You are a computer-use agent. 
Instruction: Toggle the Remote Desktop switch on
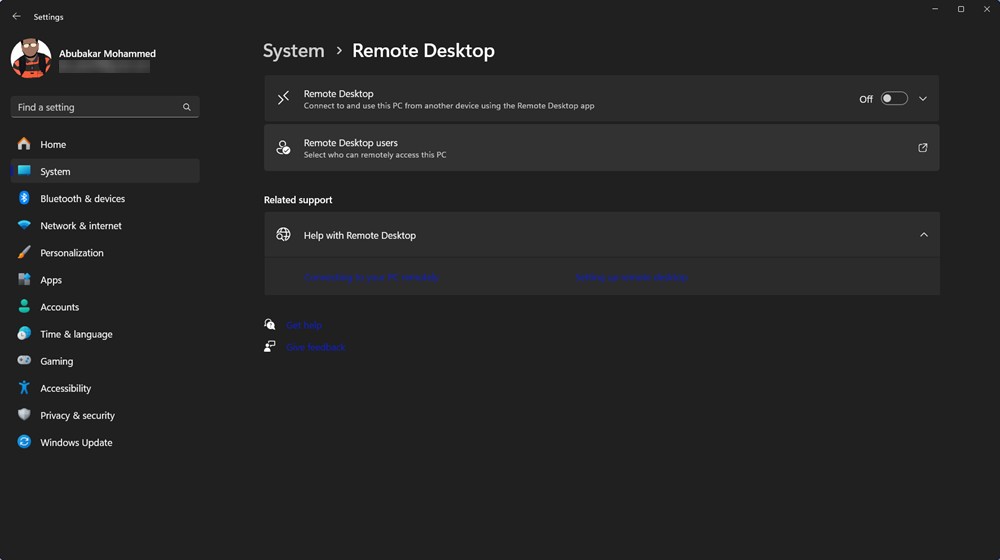(893, 98)
